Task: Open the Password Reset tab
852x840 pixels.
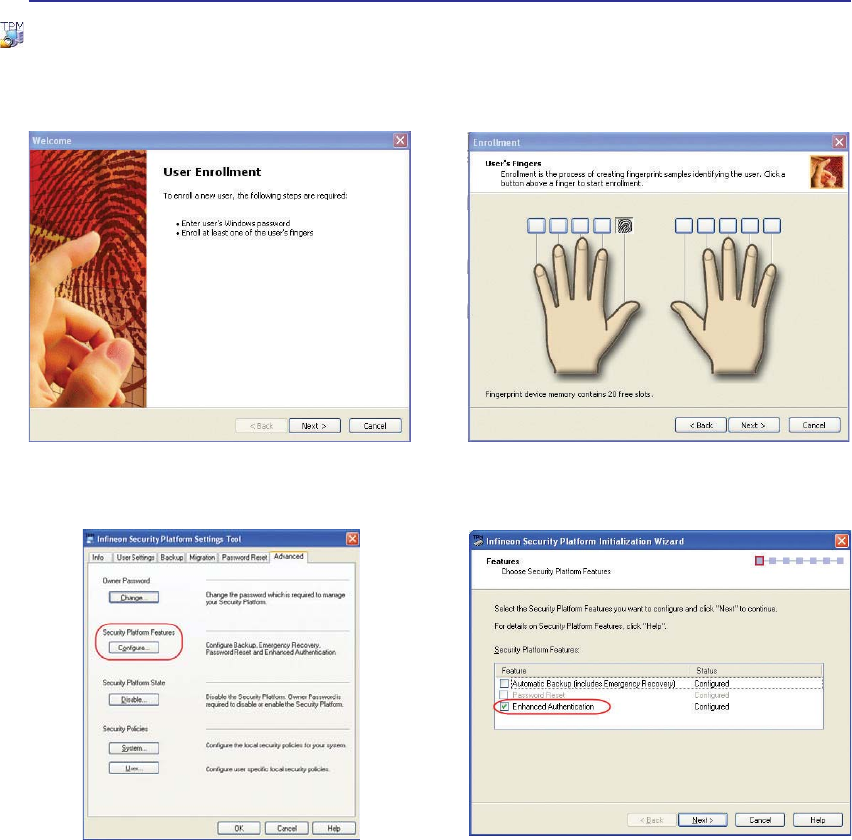Action: pos(245,557)
